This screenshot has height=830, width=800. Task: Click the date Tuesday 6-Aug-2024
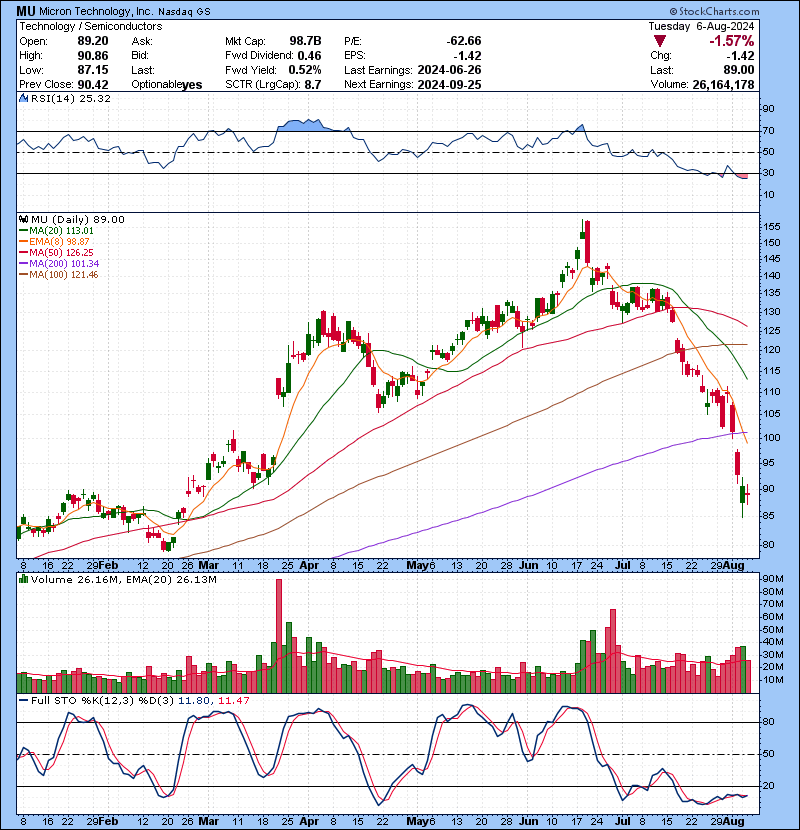pyautogui.click(x=702, y=26)
